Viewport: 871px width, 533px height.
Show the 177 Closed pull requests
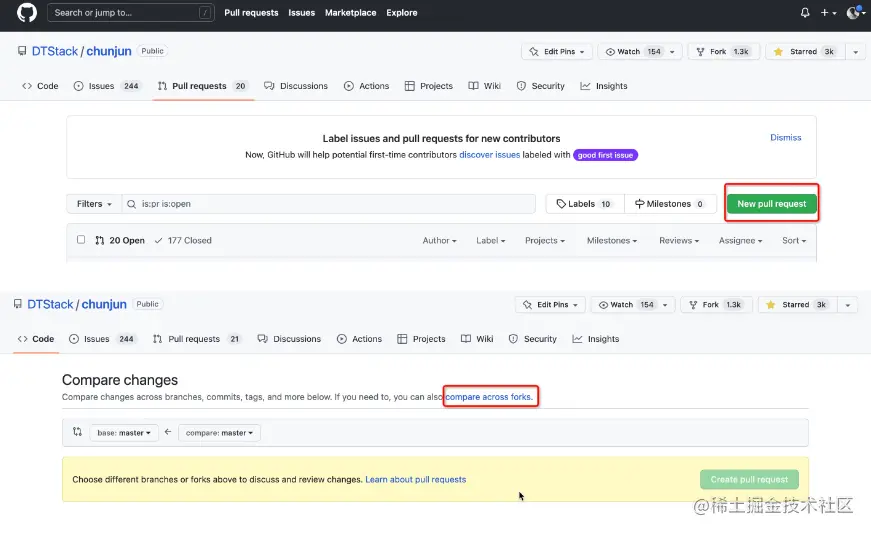coord(183,240)
